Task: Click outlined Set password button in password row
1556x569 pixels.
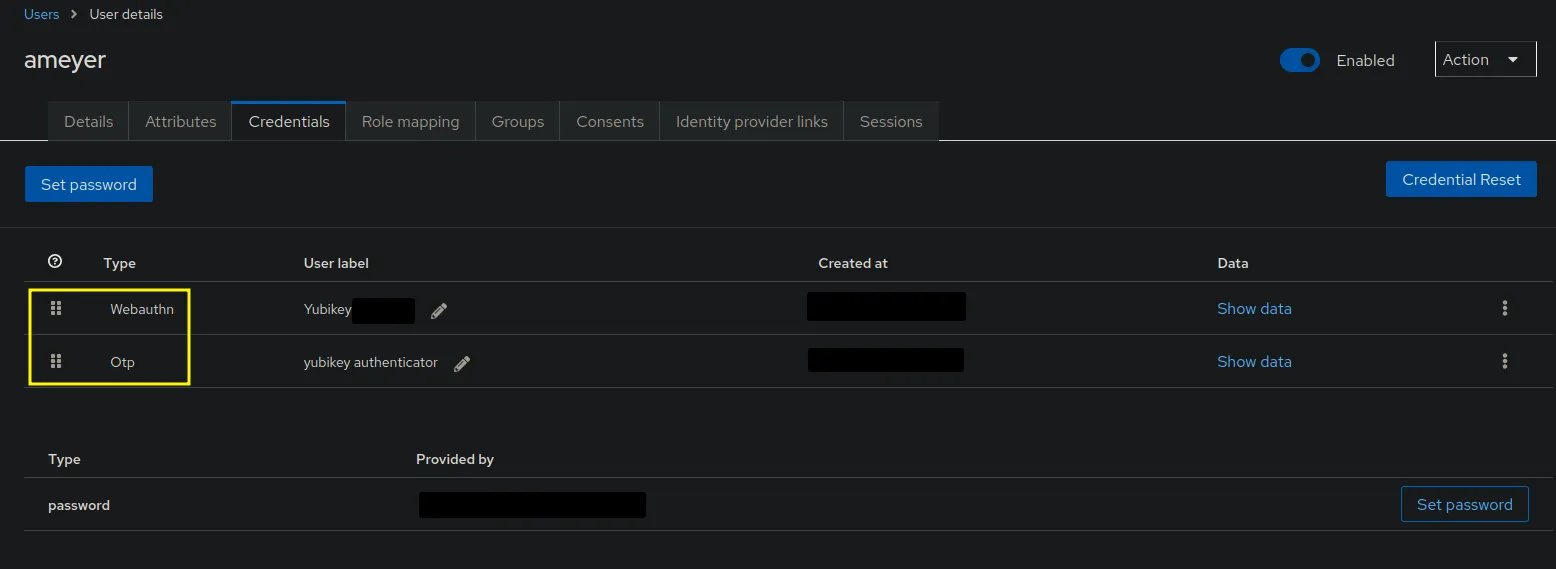Action: [1464, 505]
